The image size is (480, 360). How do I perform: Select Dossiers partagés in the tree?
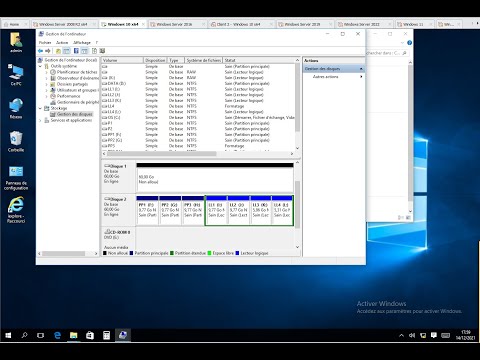click(72, 84)
